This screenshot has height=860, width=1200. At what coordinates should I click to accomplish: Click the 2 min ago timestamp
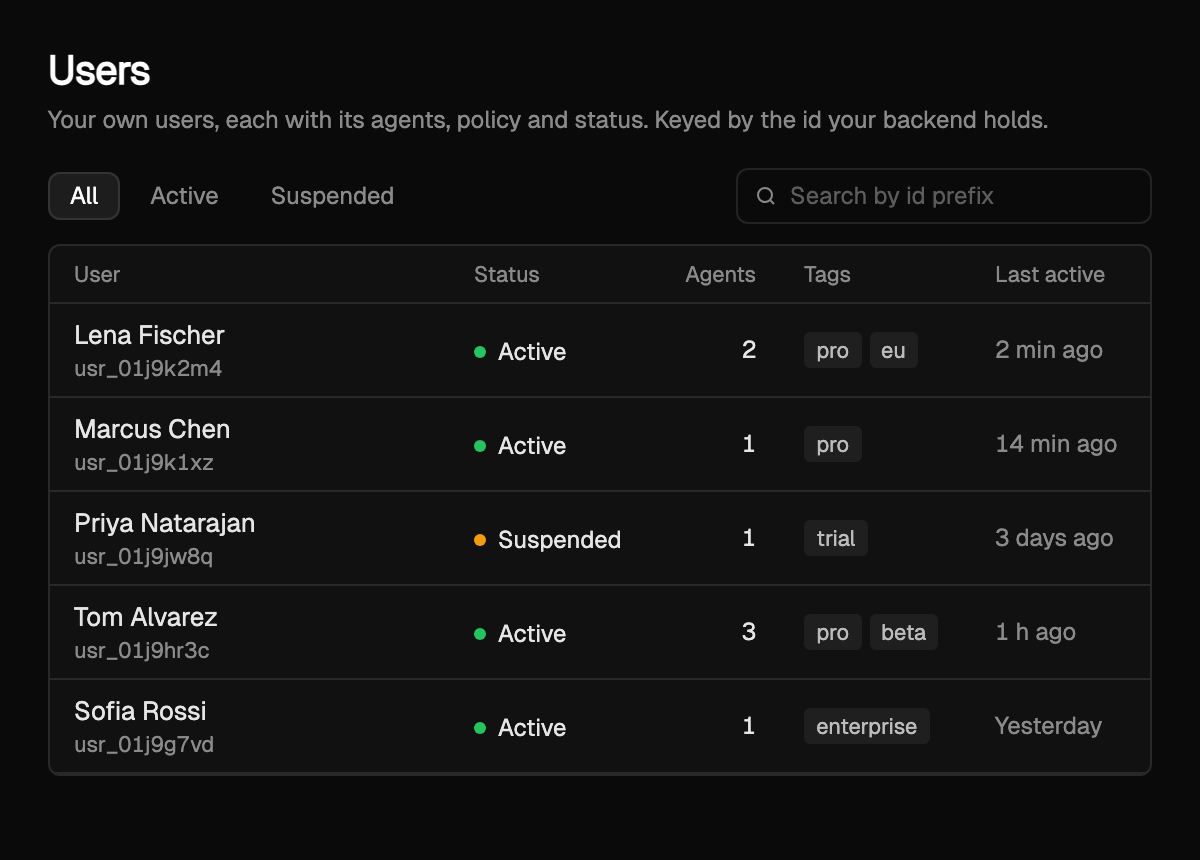(x=1049, y=350)
